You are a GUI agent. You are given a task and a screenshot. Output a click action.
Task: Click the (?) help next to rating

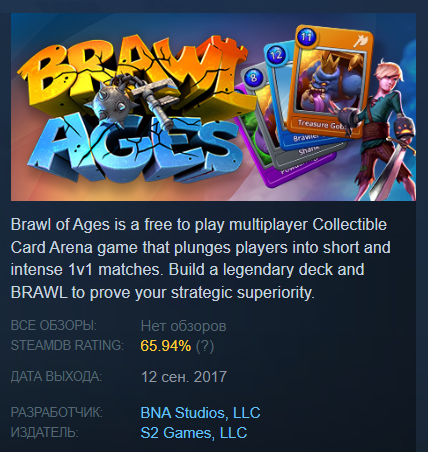point(205,346)
